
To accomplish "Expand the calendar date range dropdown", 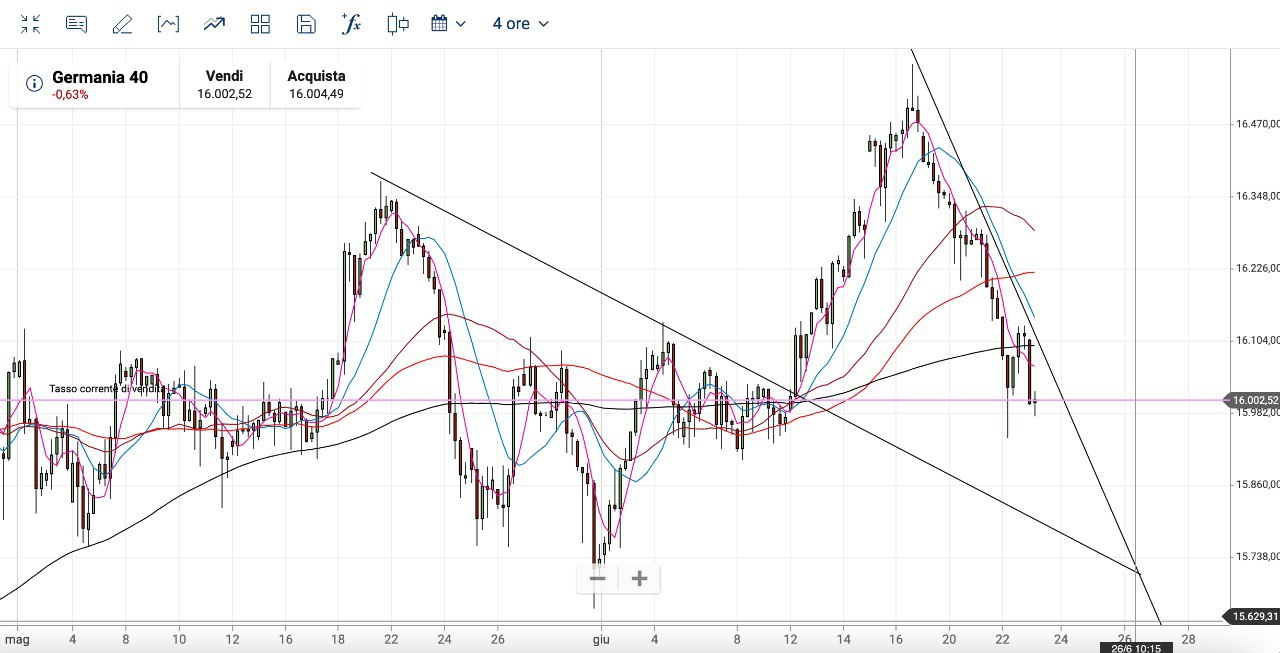I will (448, 24).
